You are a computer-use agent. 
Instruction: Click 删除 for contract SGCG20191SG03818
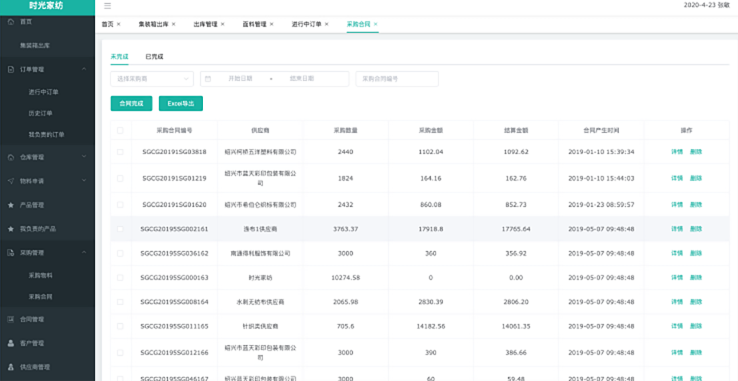coord(696,152)
